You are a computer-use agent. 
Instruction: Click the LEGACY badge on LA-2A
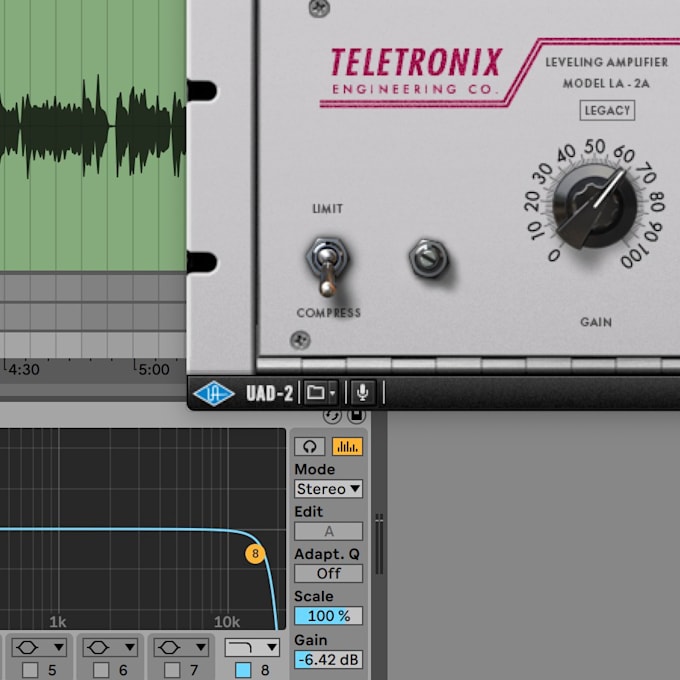click(x=607, y=110)
